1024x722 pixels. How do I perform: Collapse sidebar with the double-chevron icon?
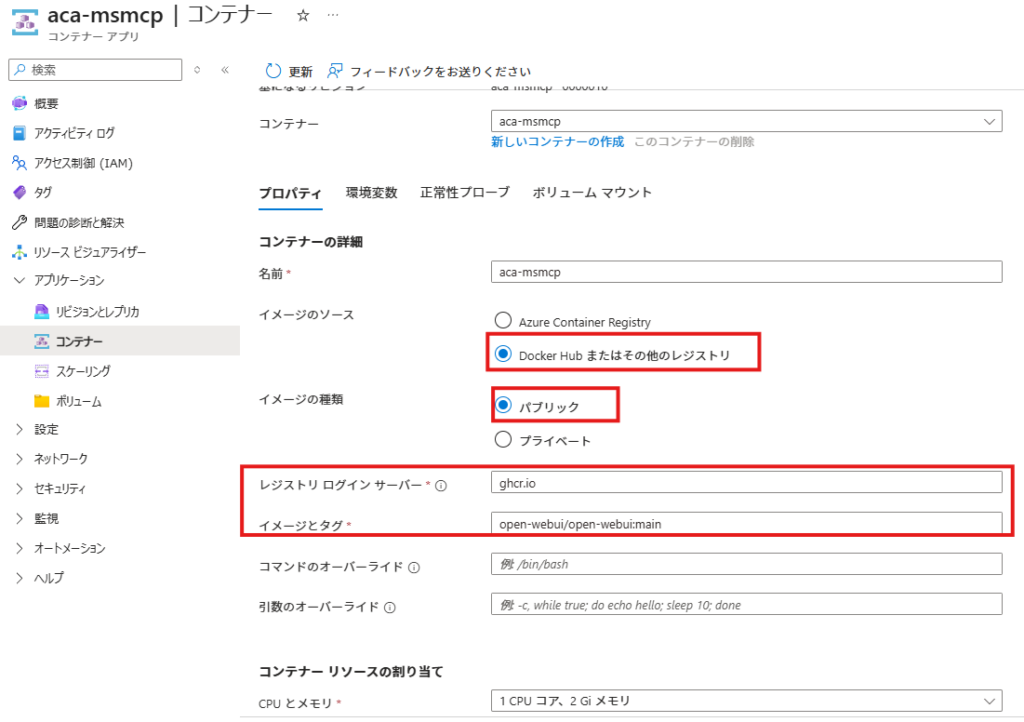225,70
